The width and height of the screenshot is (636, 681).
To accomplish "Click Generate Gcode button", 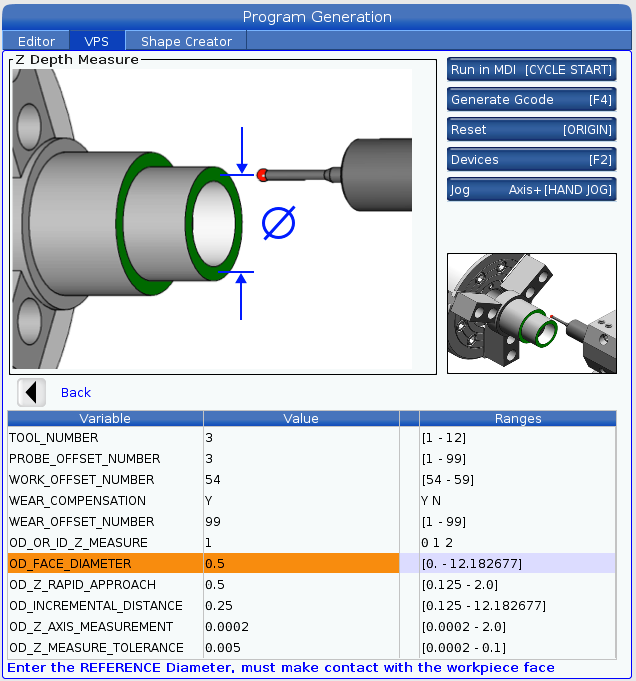I will (531, 100).
